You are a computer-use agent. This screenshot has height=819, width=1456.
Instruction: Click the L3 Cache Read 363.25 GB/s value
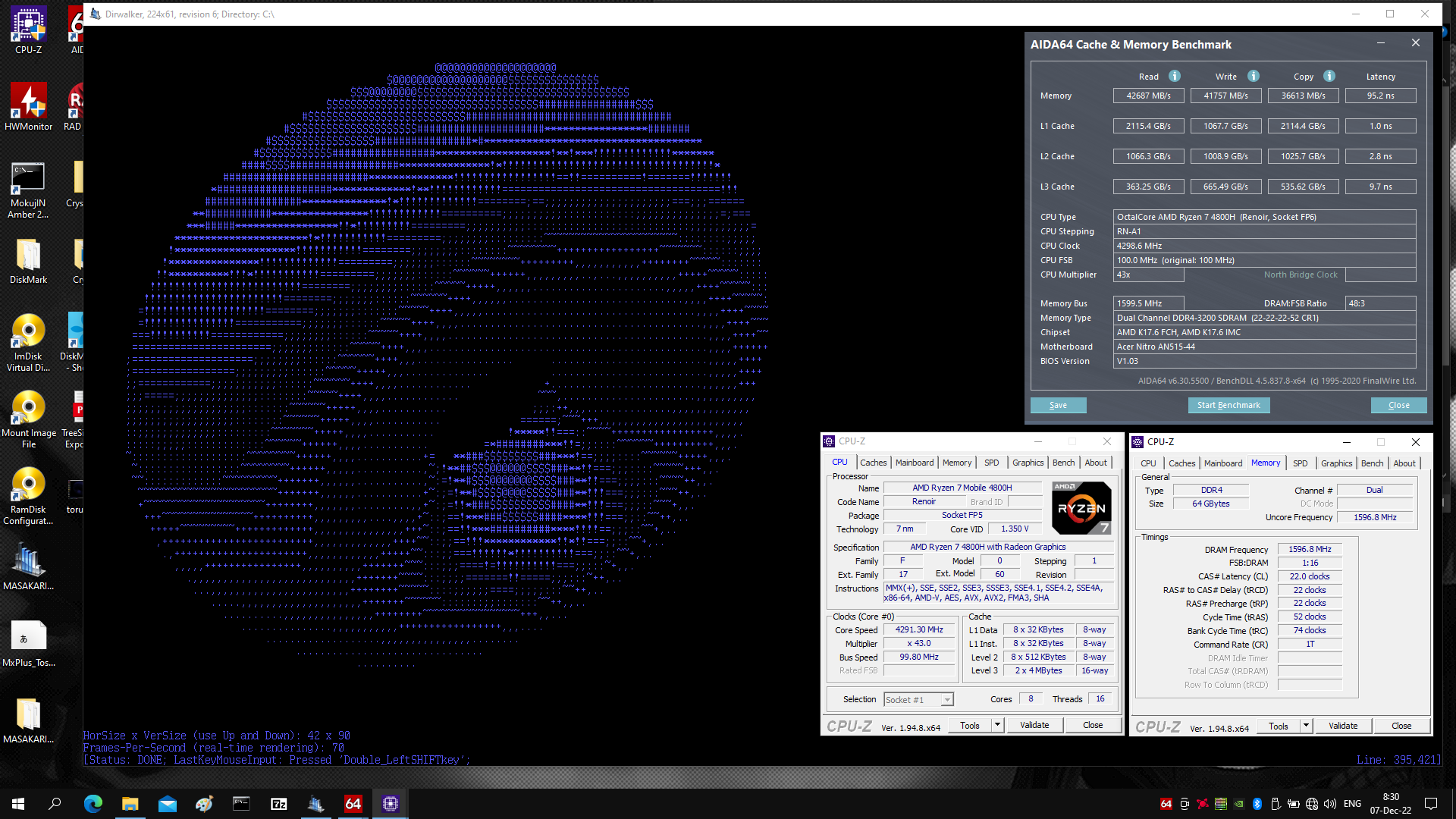1148,187
